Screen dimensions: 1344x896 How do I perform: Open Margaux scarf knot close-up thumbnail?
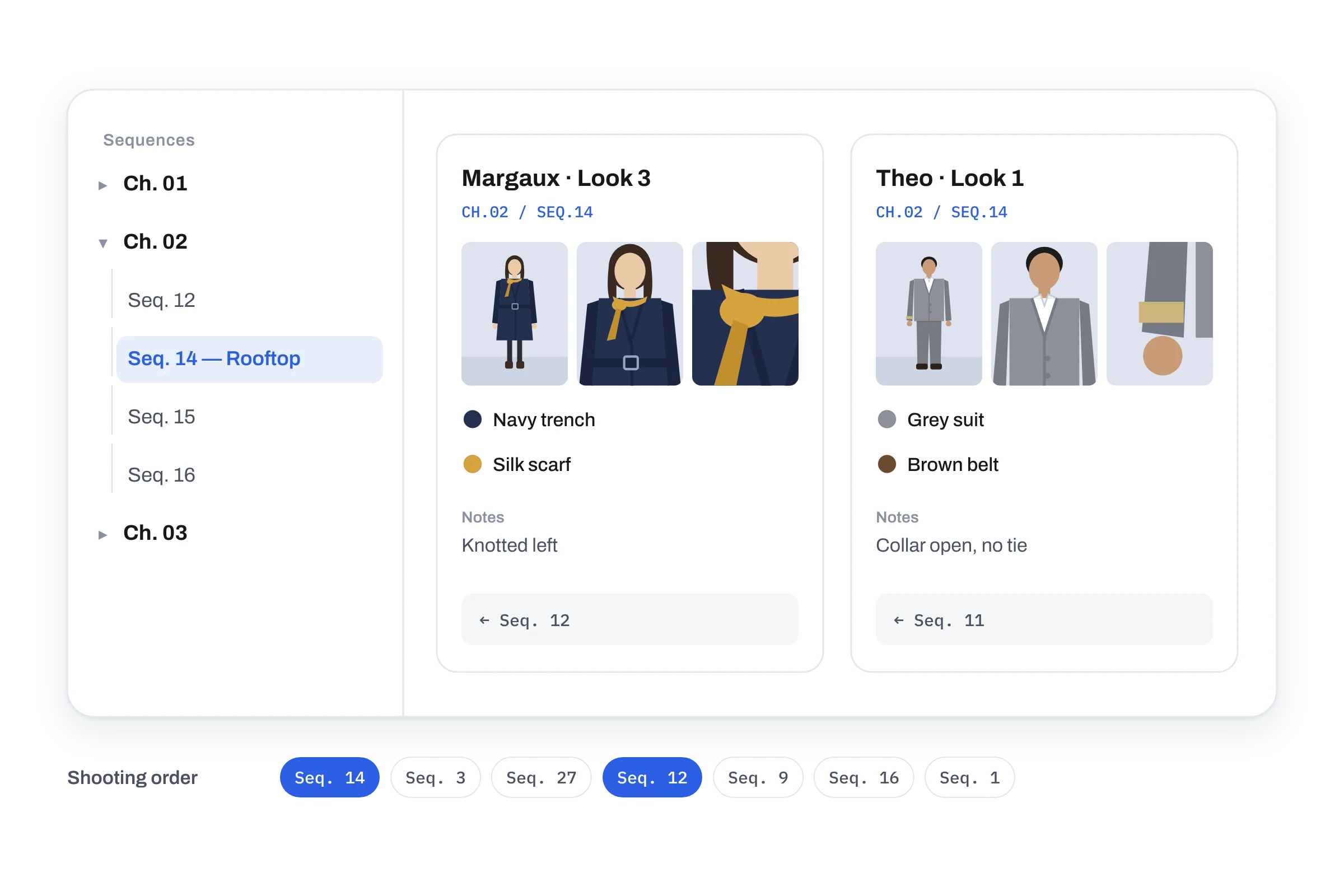745,313
